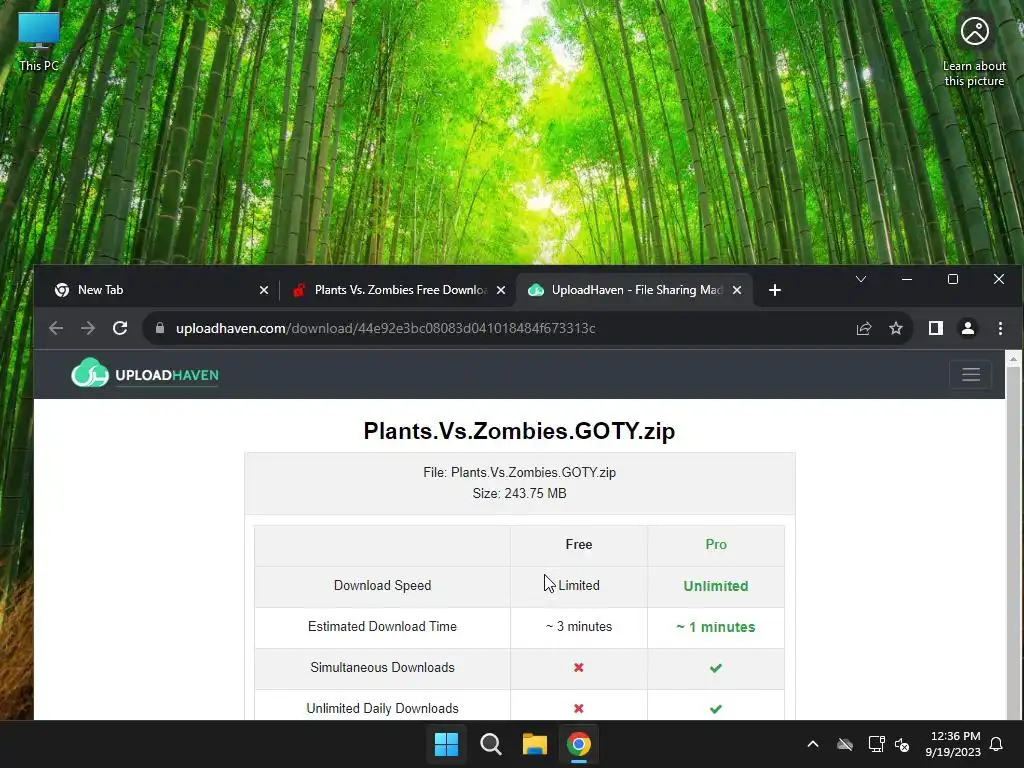Open taskbar Search

coord(490,744)
